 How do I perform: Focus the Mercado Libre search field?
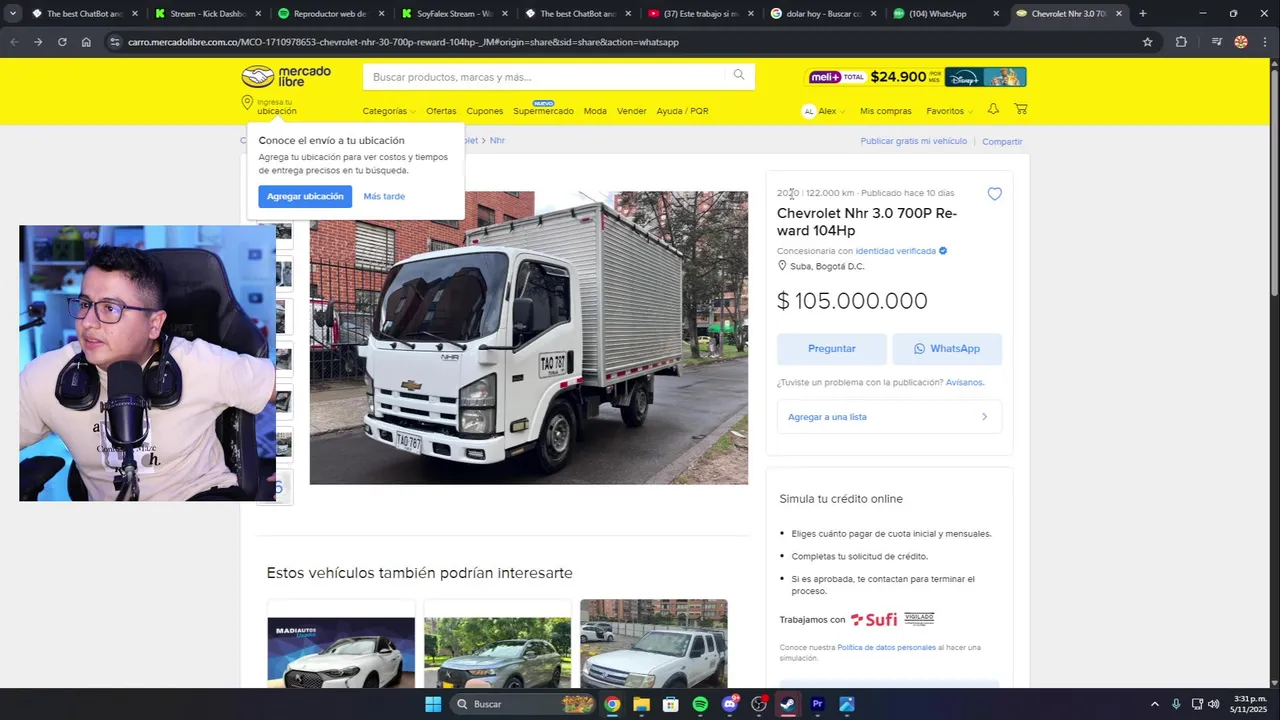click(x=545, y=77)
